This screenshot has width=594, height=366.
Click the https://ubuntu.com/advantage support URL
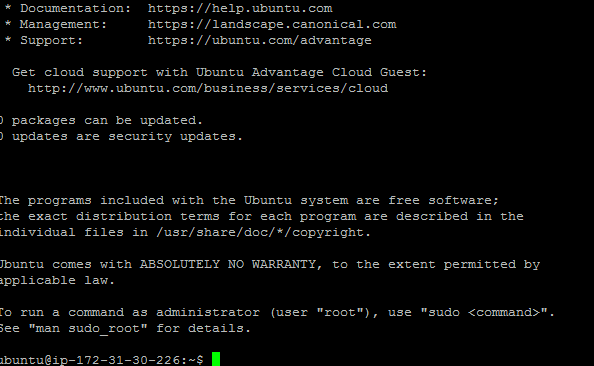tap(259, 40)
